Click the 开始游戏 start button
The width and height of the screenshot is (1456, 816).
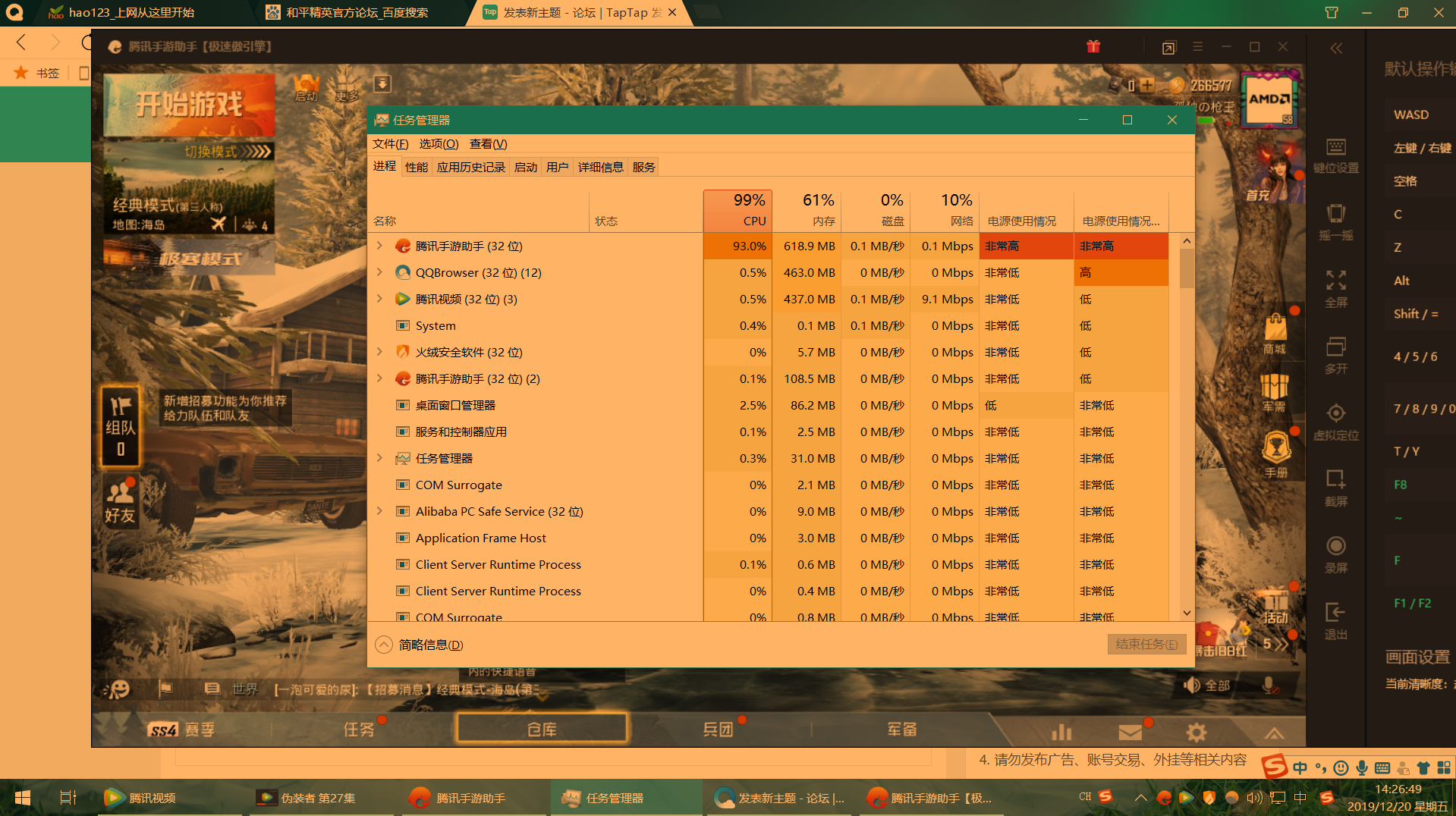coord(189,105)
